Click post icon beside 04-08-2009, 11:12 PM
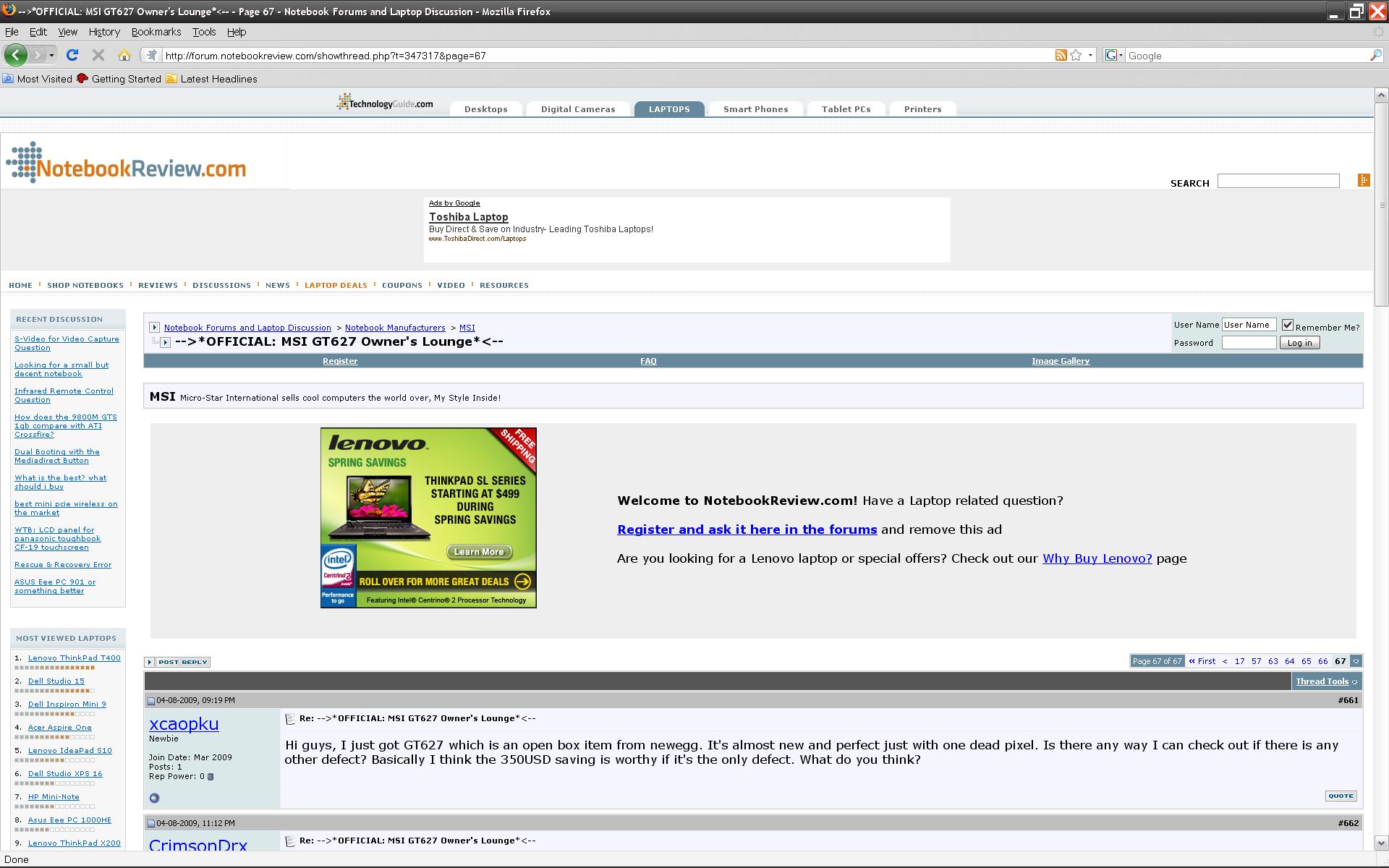Viewport: 1389px width, 868px height. (x=151, y=823)
